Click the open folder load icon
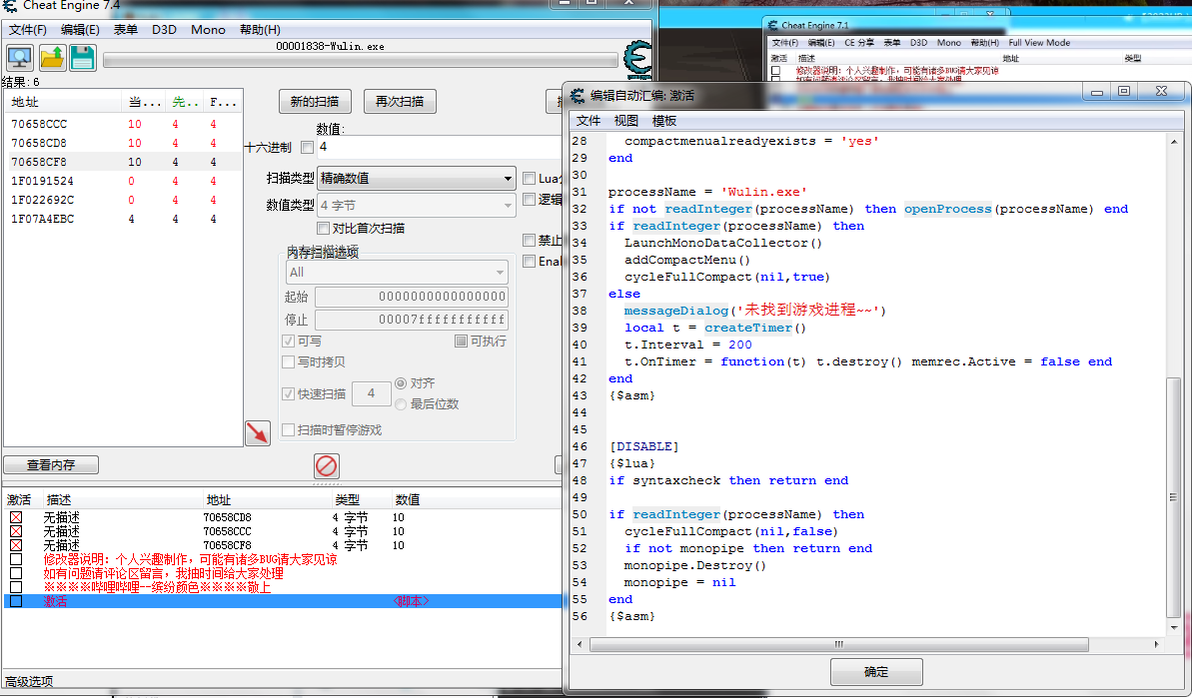The height and width of the screenshot is (698, 1192). click(52, 58)
